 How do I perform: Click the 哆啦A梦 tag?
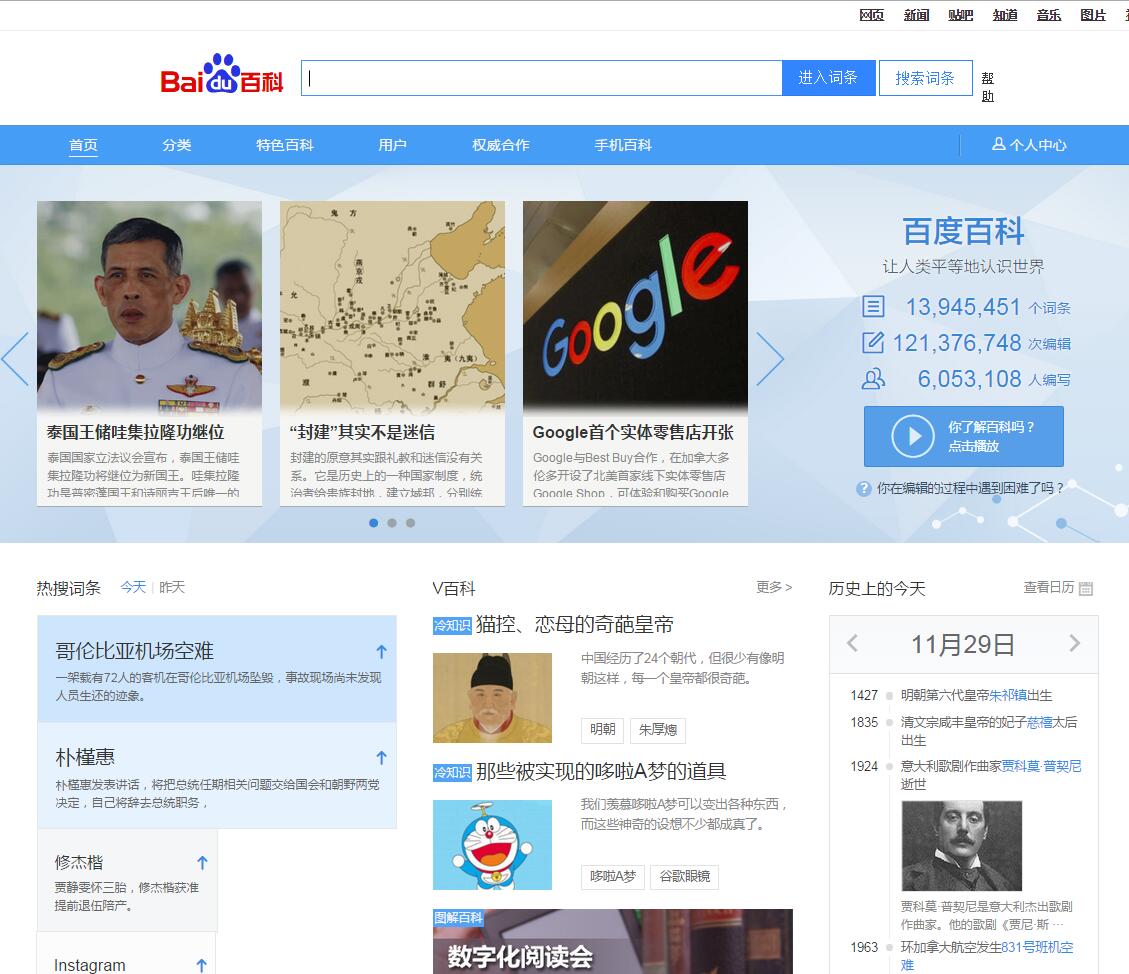coord(613,876)
